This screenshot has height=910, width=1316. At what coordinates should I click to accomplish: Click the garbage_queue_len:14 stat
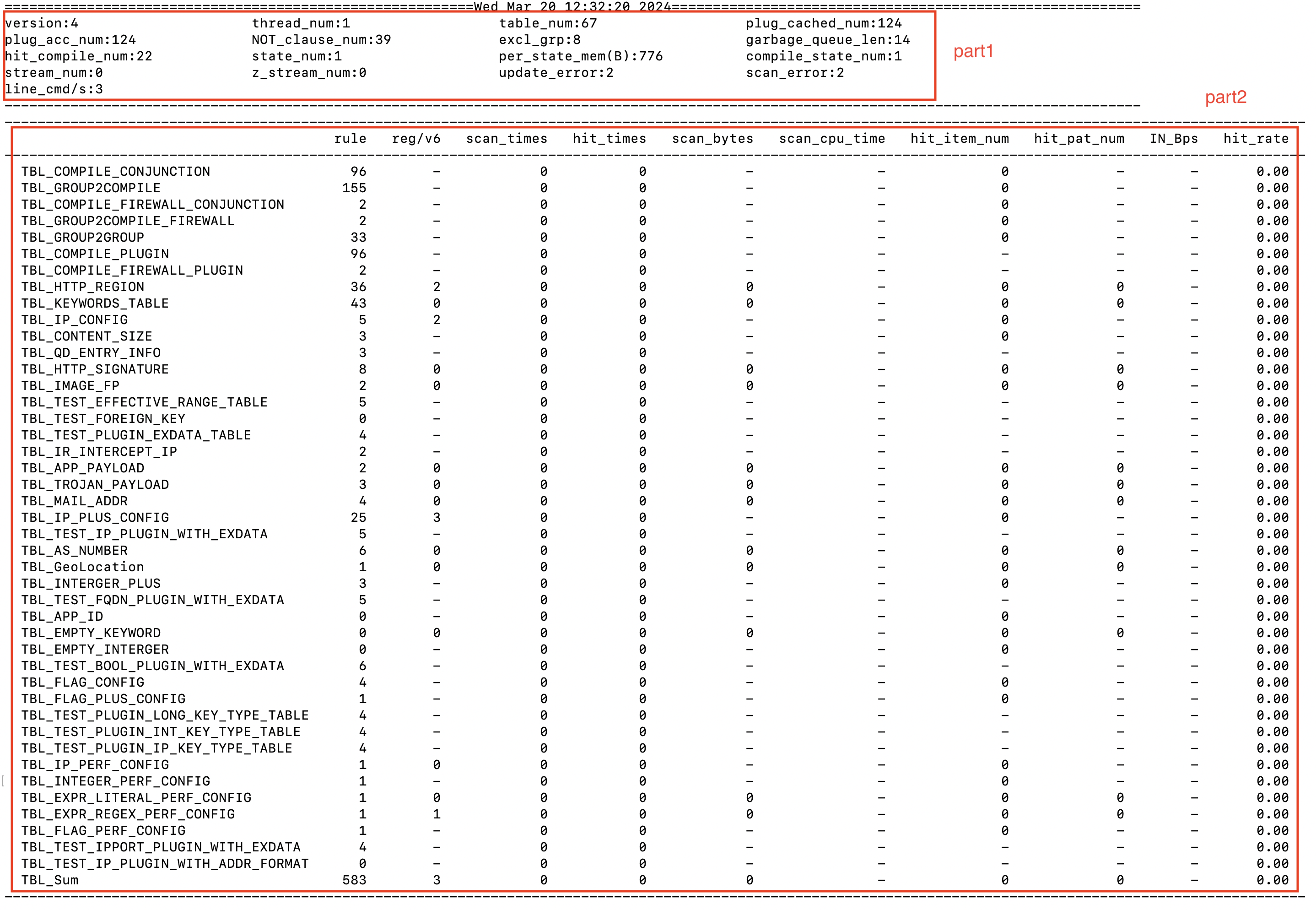pyautogui.click(x=828, y=40)
